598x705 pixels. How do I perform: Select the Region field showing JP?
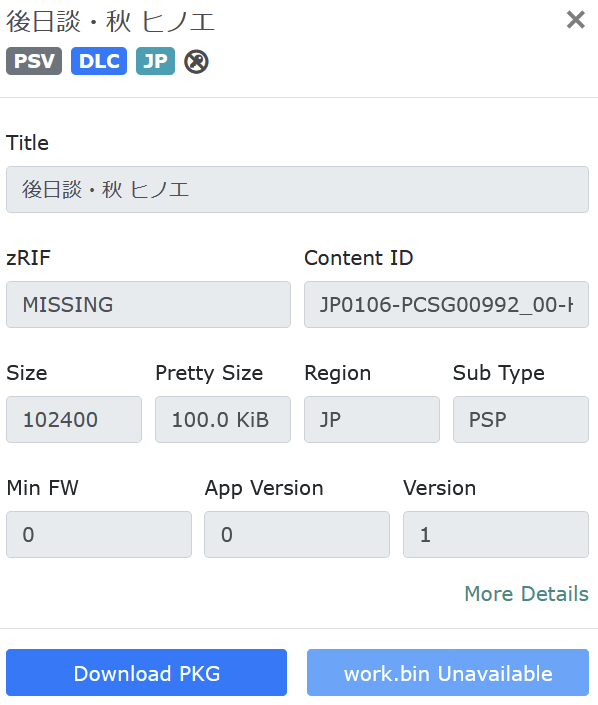tap(372, 419)
